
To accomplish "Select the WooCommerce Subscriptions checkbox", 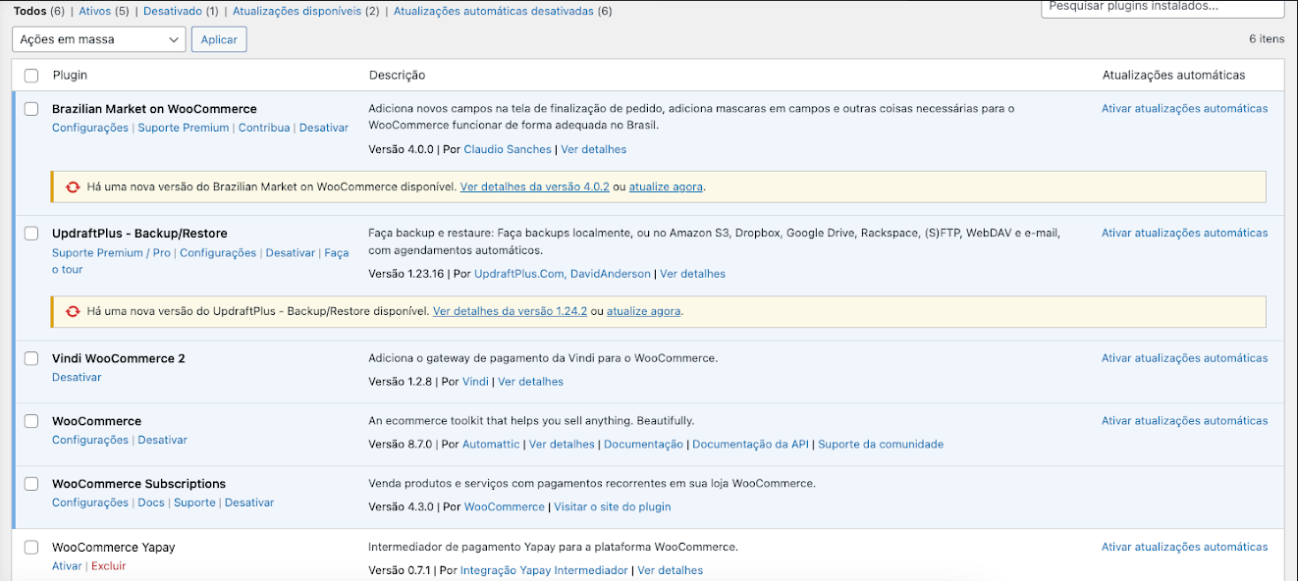I will [31, 484].
